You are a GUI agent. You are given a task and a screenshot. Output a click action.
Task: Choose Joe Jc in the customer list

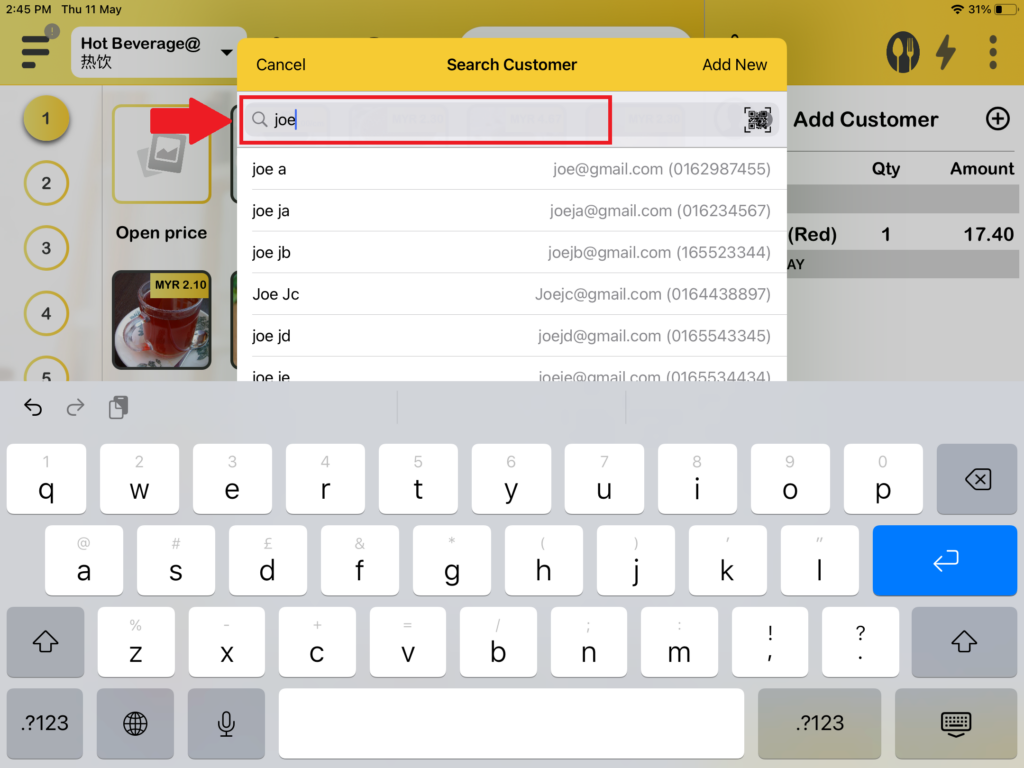511,294
